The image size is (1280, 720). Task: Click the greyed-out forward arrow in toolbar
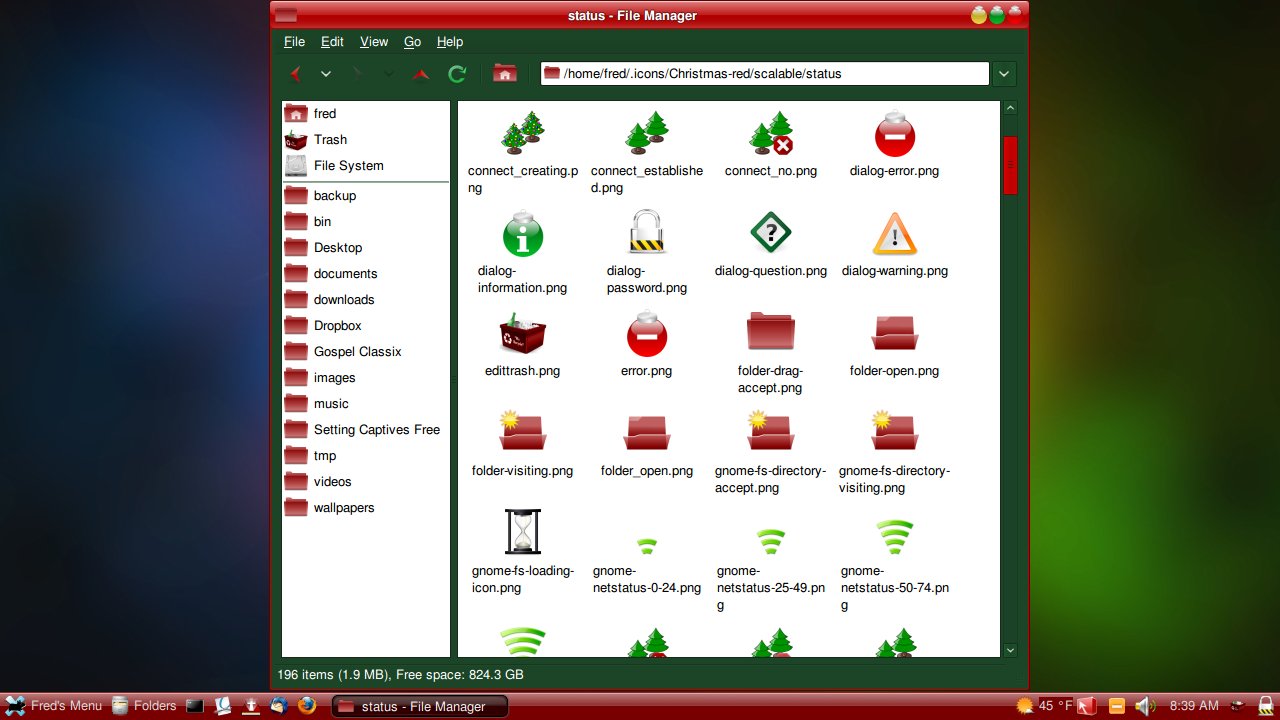click(358, 74)
